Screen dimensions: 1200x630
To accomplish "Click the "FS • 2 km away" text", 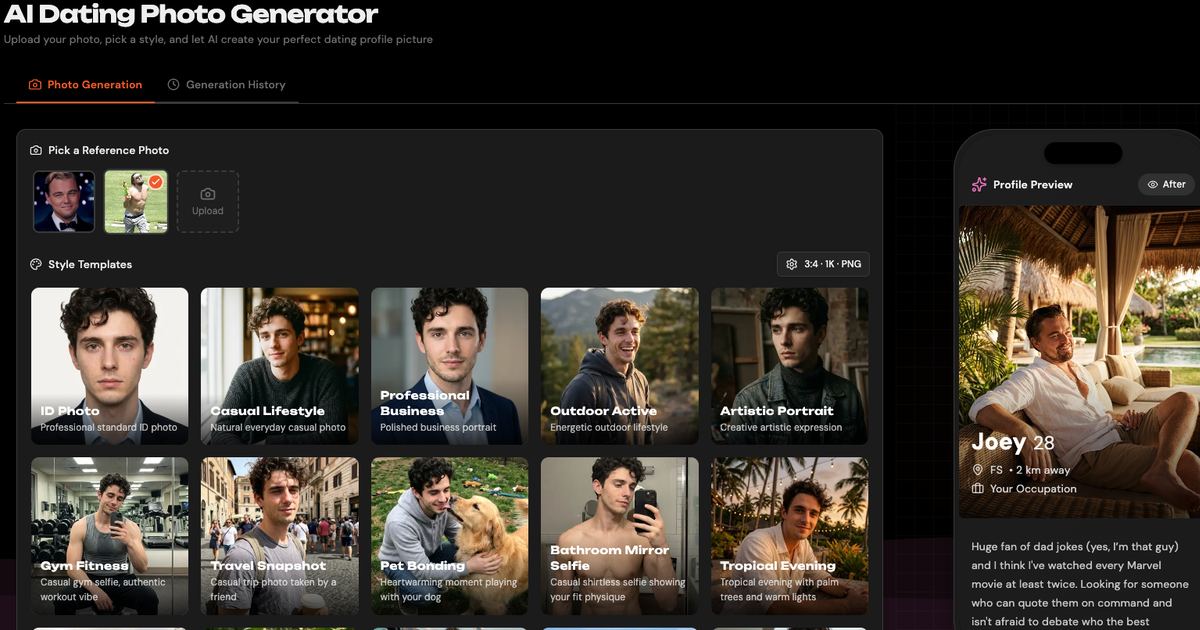I will (x=1030, y=470).
